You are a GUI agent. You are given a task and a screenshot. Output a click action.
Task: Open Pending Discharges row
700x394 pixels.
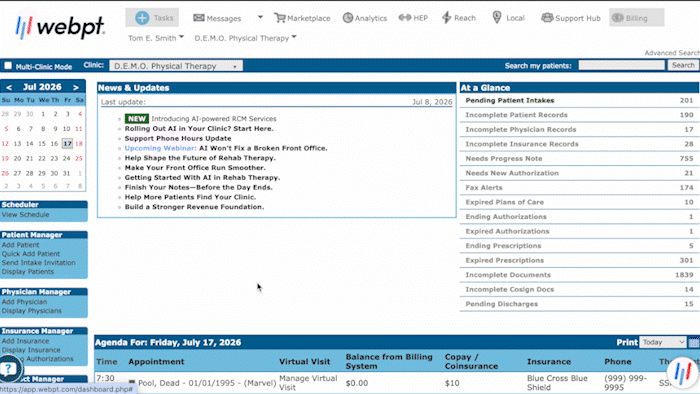click(x=579, y=304)
